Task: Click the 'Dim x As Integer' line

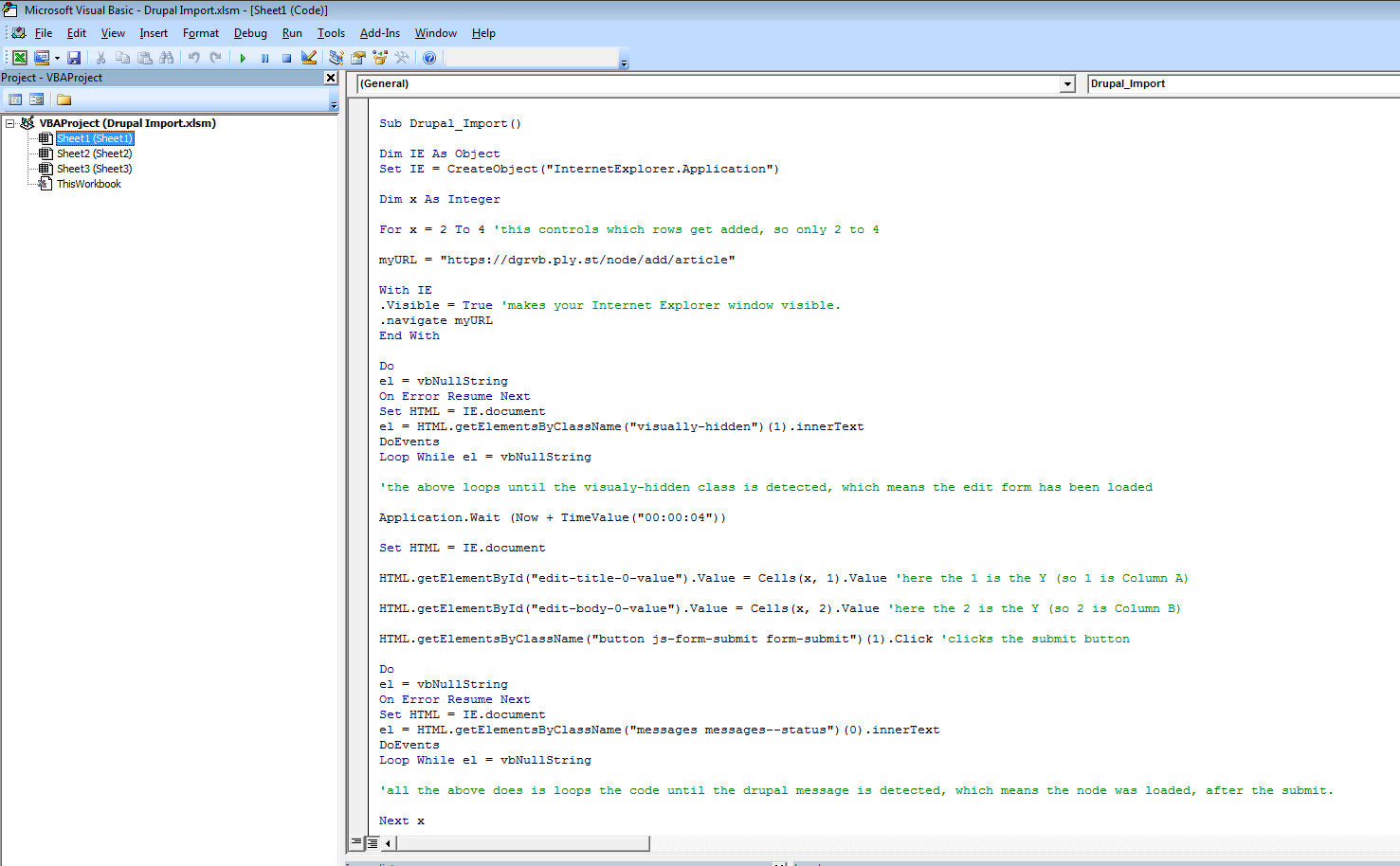Action: point(439,199)
